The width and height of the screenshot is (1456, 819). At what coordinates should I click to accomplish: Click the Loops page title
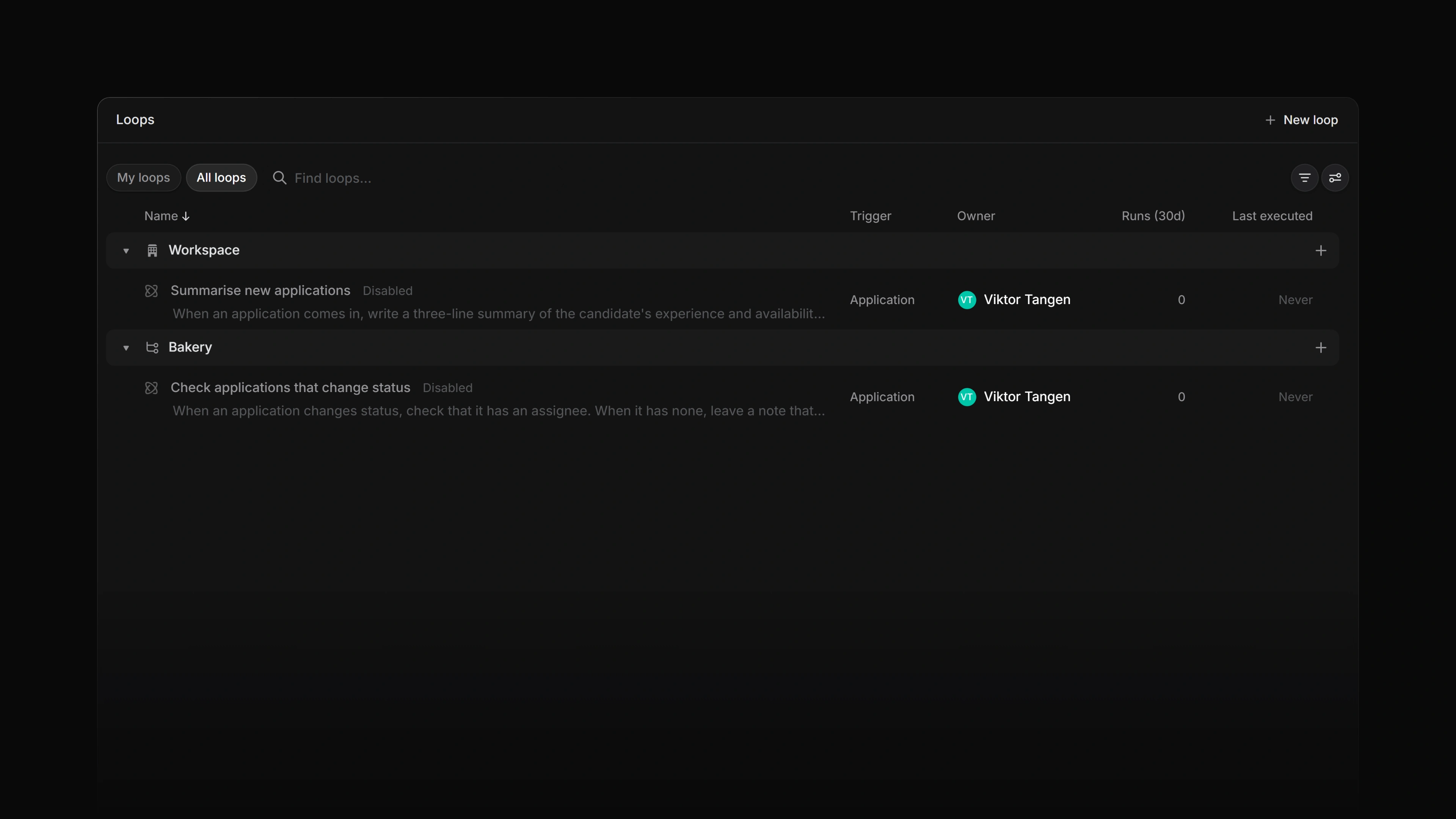click(135, 120)
